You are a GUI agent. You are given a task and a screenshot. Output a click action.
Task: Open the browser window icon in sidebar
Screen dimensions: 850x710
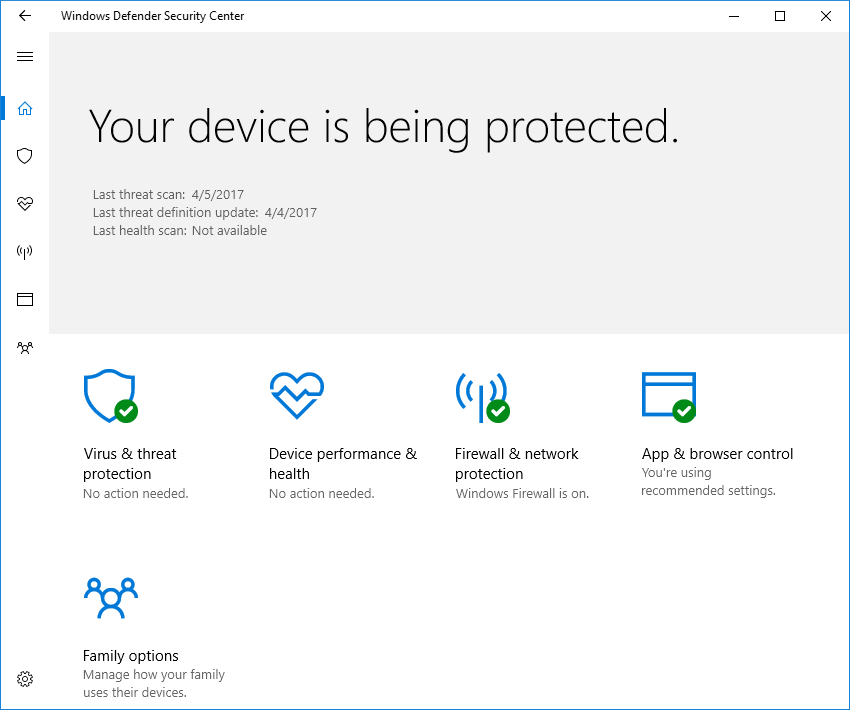(x=25, y=299)
